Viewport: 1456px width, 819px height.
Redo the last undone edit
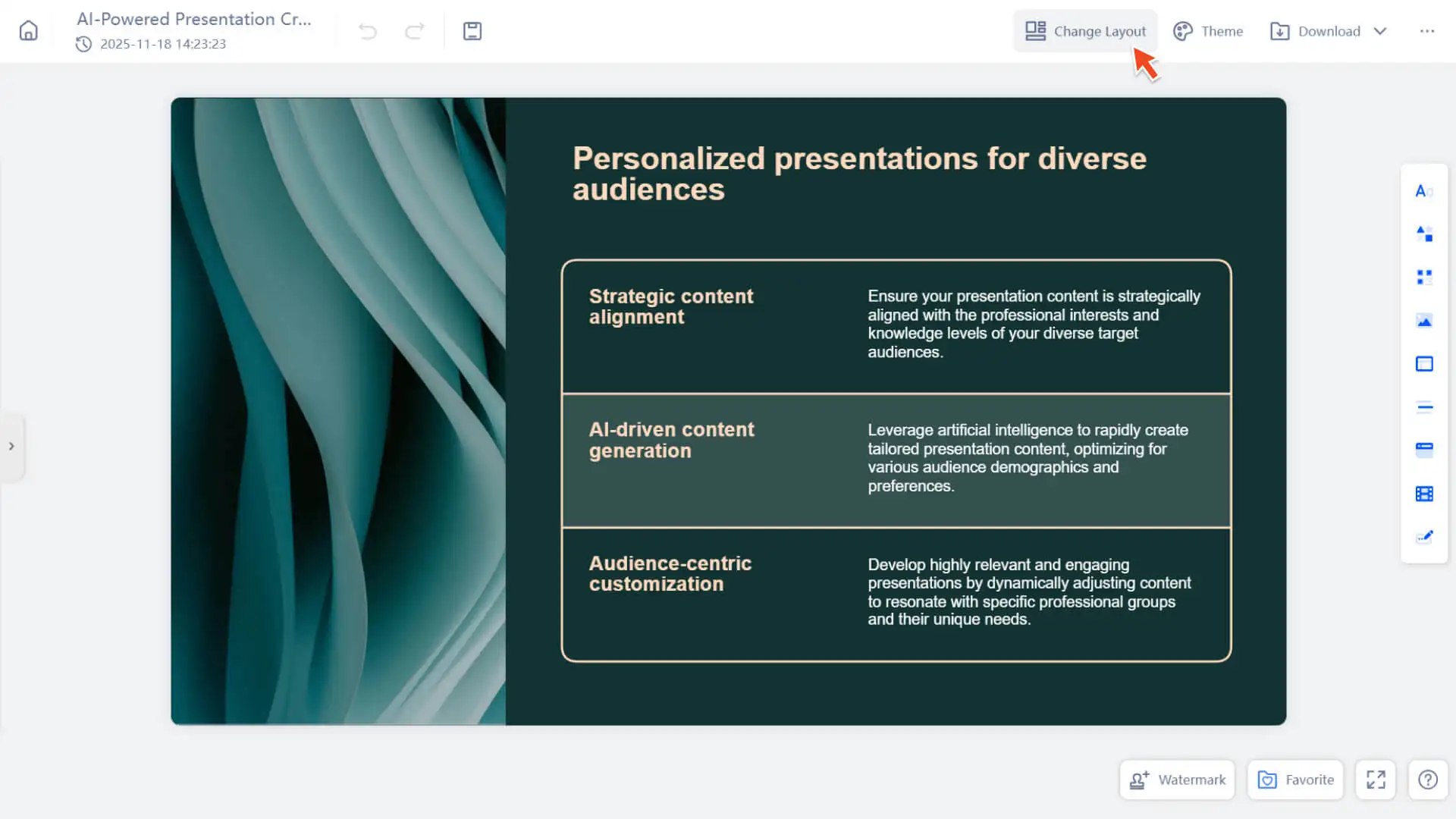coord(415,31)
